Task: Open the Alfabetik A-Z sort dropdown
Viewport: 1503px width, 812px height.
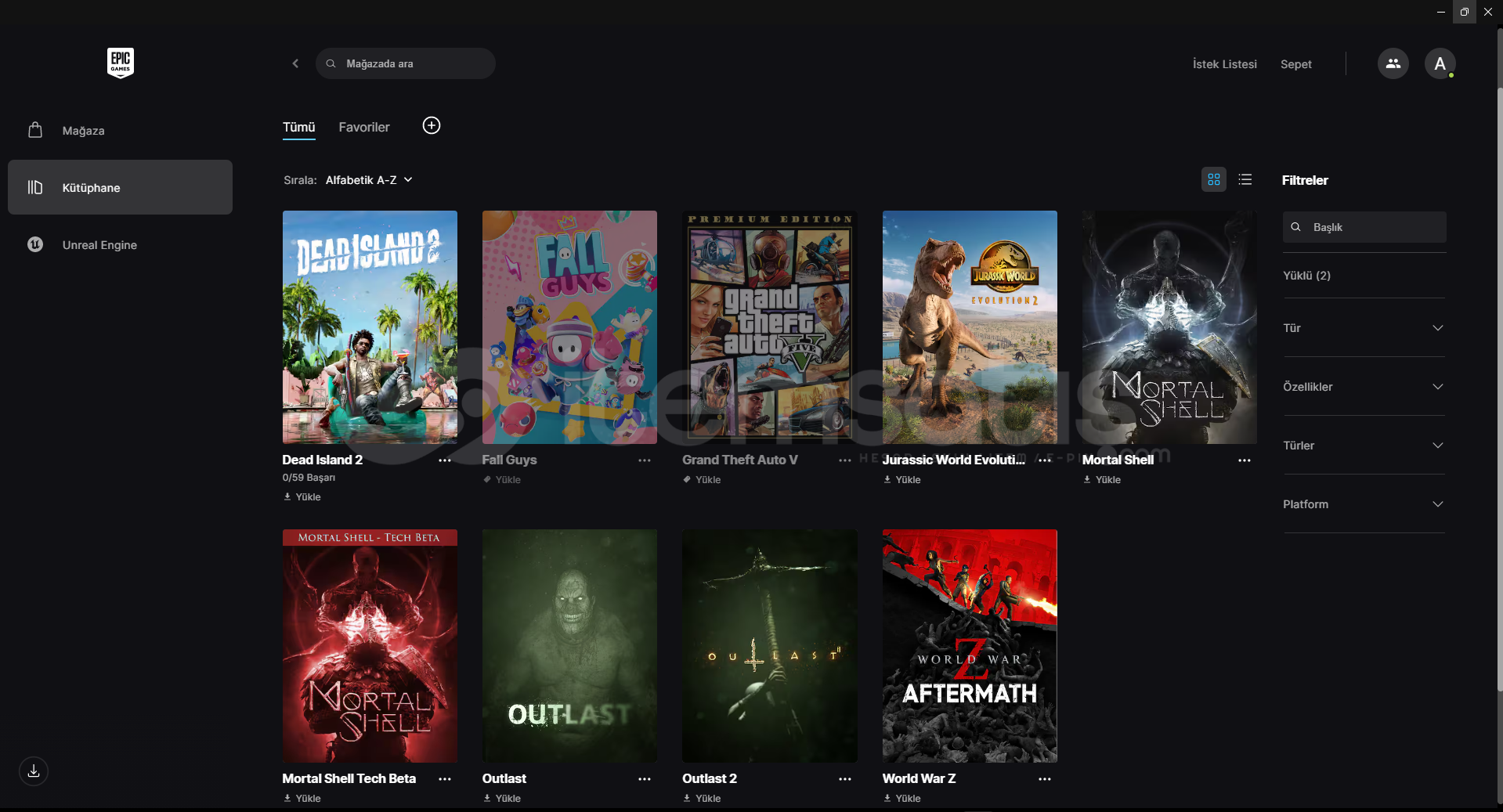Action: coord(369,180)
